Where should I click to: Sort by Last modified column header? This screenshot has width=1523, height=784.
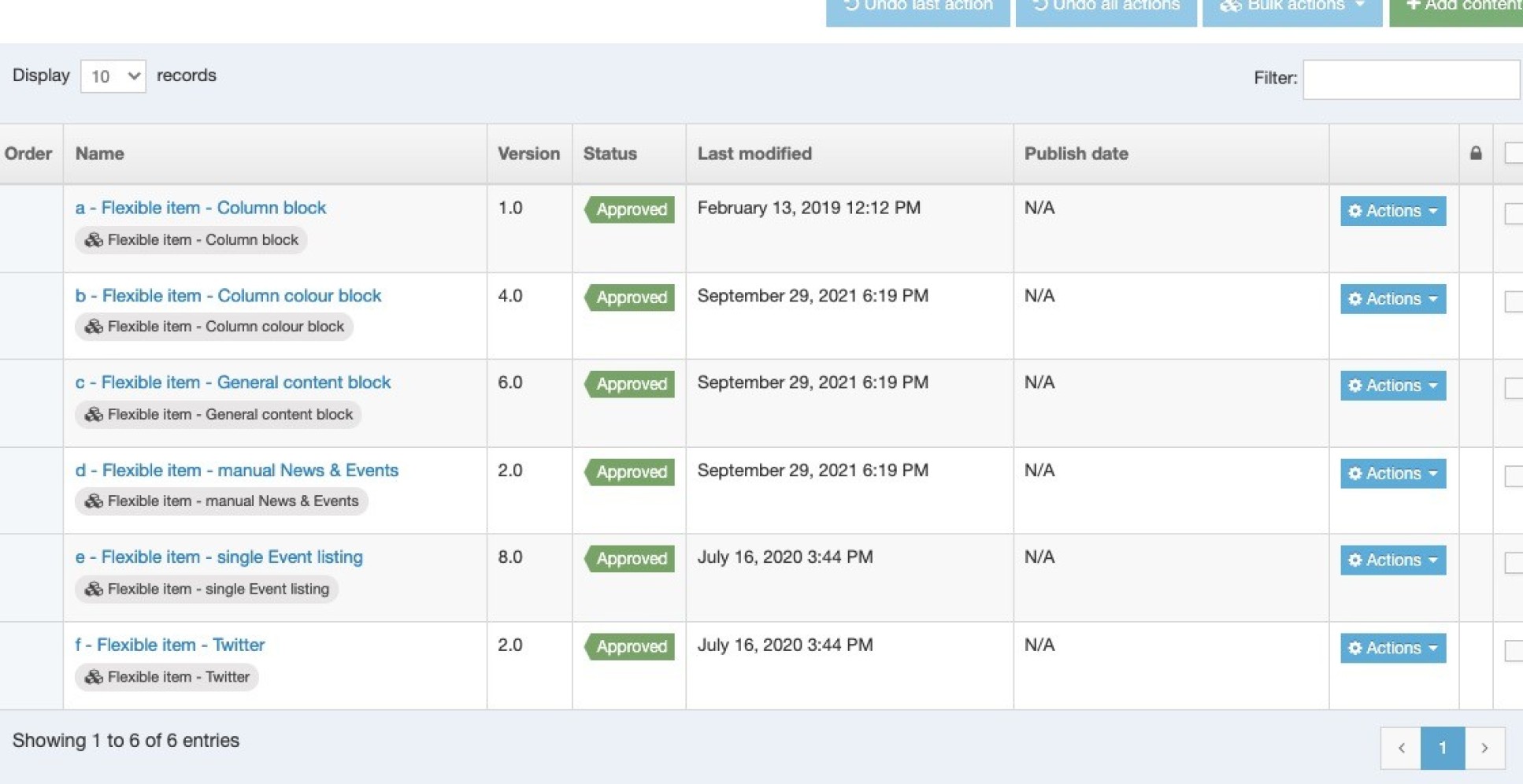754,153
